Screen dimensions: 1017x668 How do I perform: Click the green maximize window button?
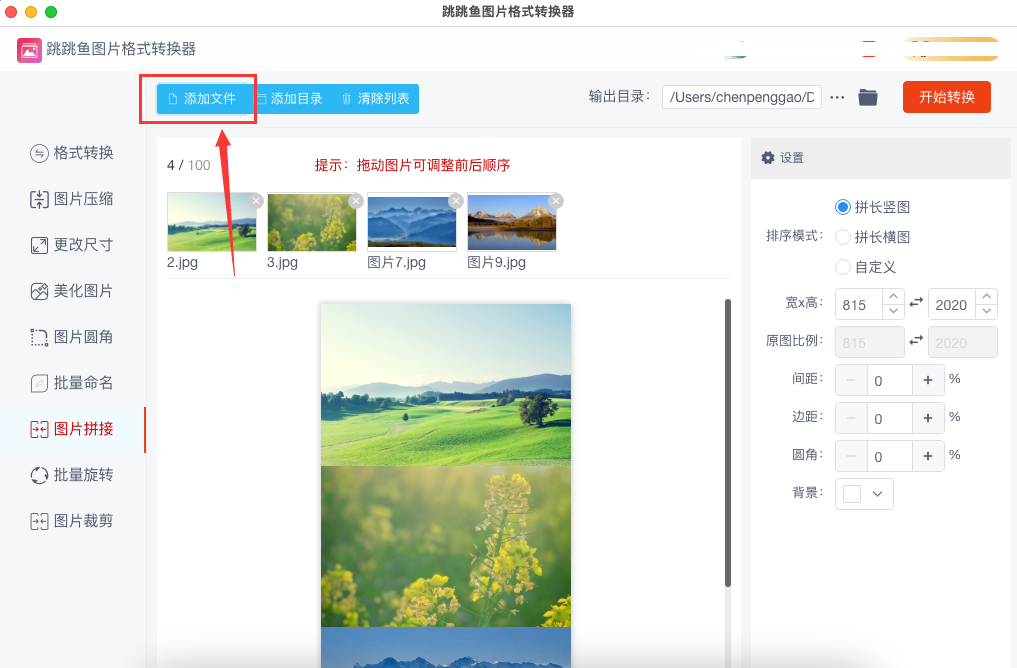click(x=51, y=12)
